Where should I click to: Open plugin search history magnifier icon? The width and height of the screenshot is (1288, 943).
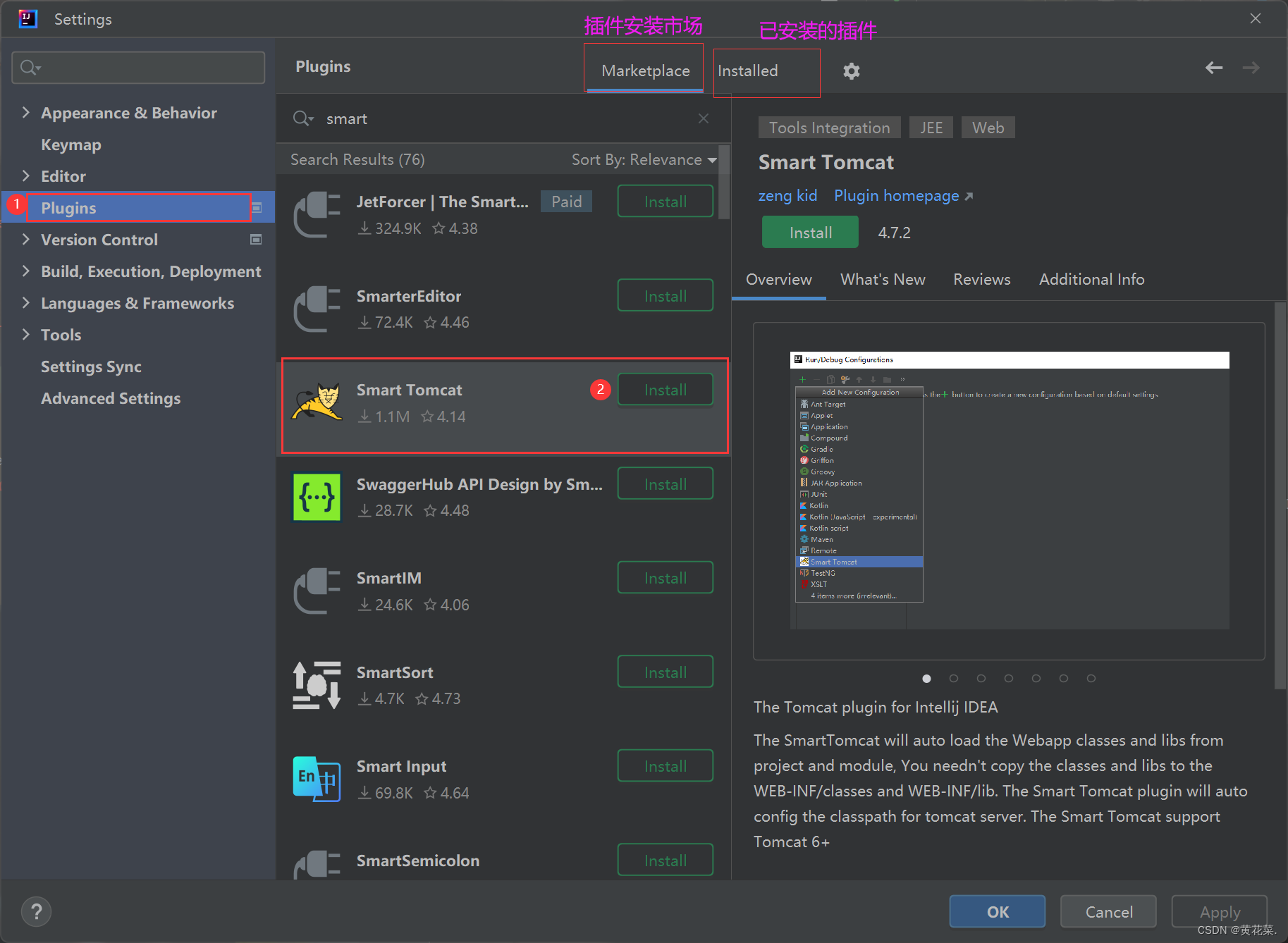point(302,118)
